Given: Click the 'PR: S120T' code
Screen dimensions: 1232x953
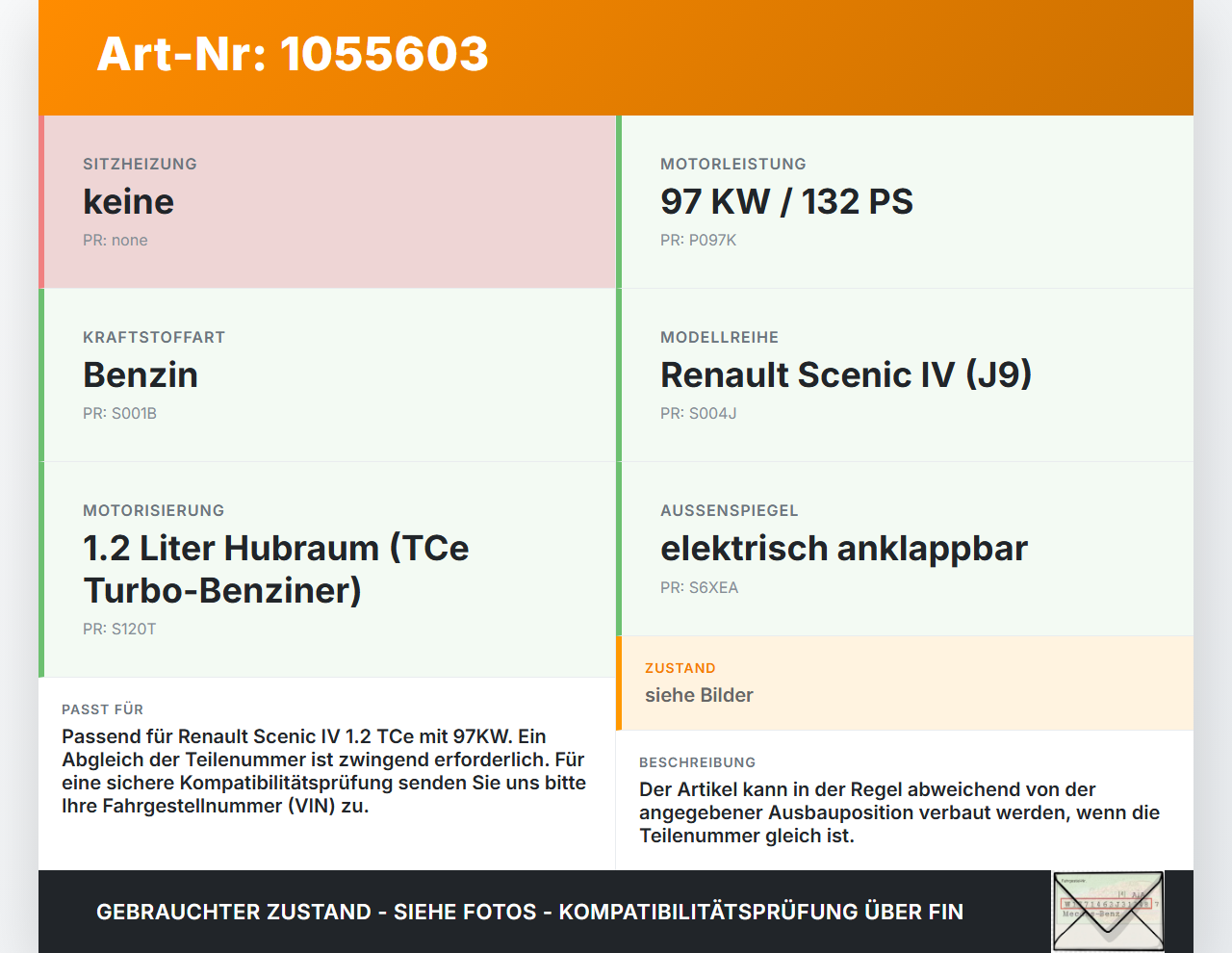Looking at the screenshot, I should click(x=119, y=629).
